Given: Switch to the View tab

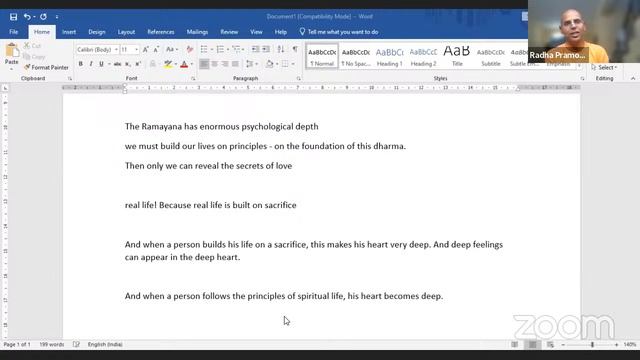Looking at the screenshot, I should (x=256, y=32).
